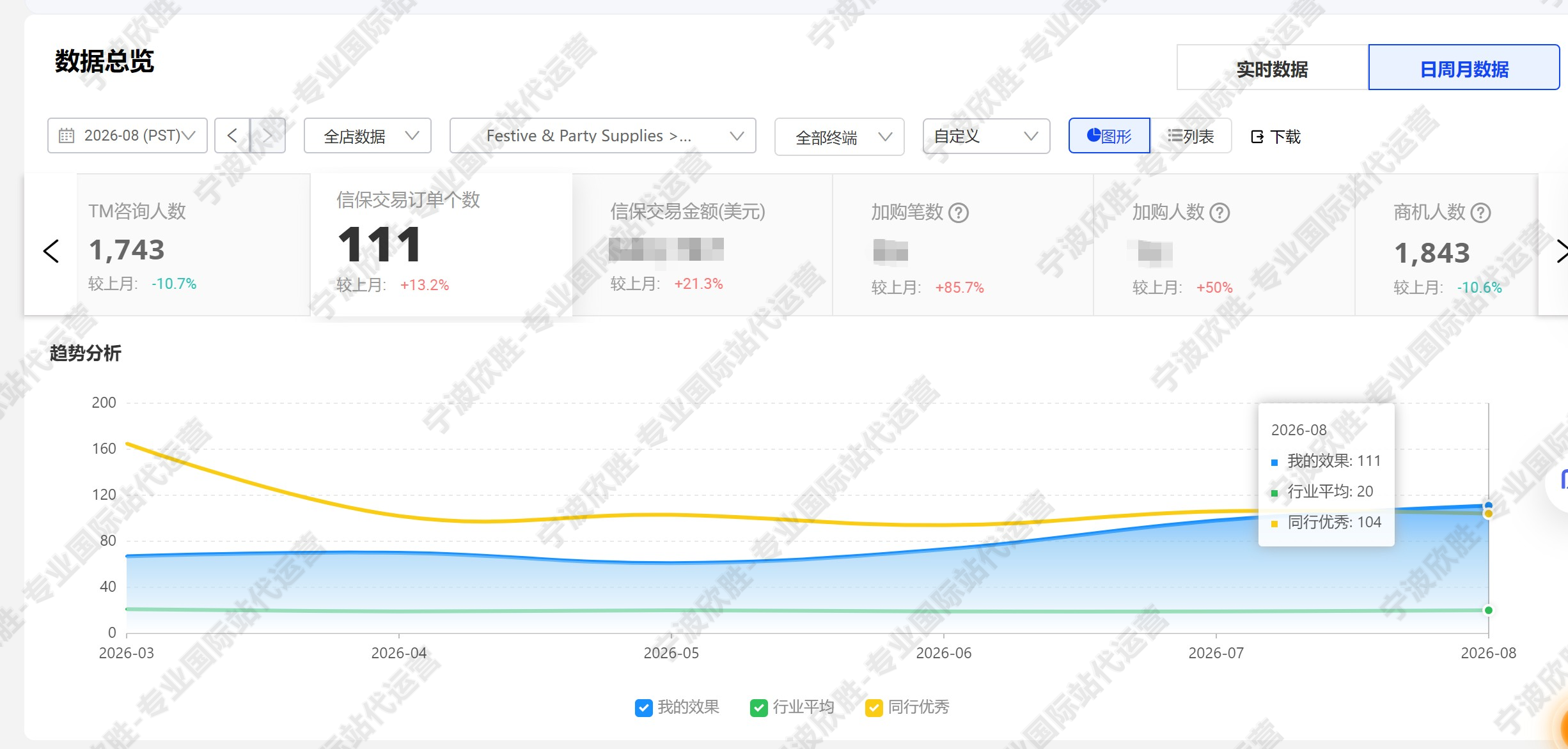
Task: Open the 全部终端 terminal dropdown
Action: tap(840, 137)
